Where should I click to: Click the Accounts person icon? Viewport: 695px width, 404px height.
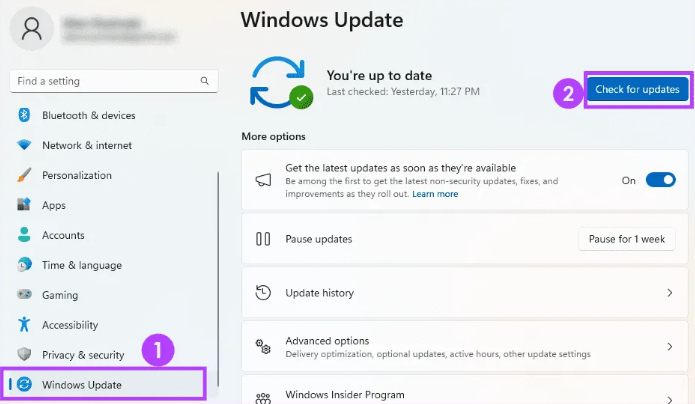tap(24, 235)
